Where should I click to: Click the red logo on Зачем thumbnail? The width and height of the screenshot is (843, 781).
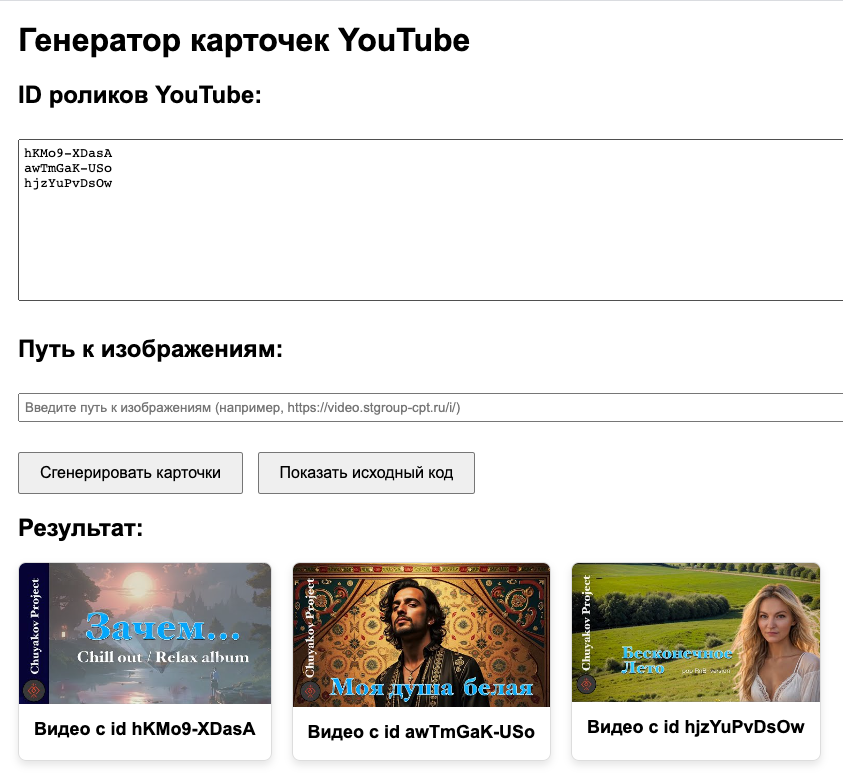[x=34, y=690]
